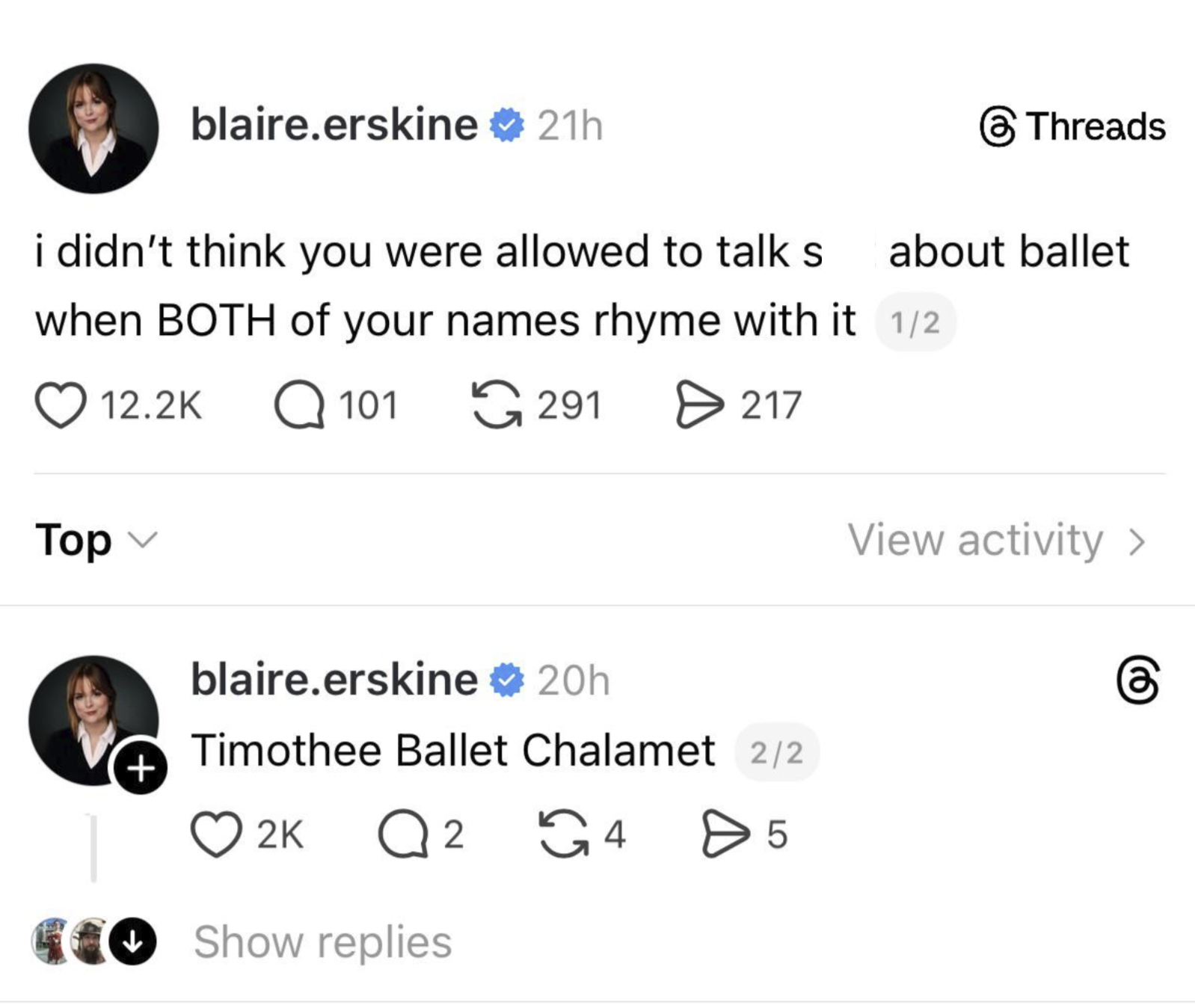Screen dimensions: 1195x1008
Task: Open comments on the 12.2K-like post
Action: (x=299, y=405)
